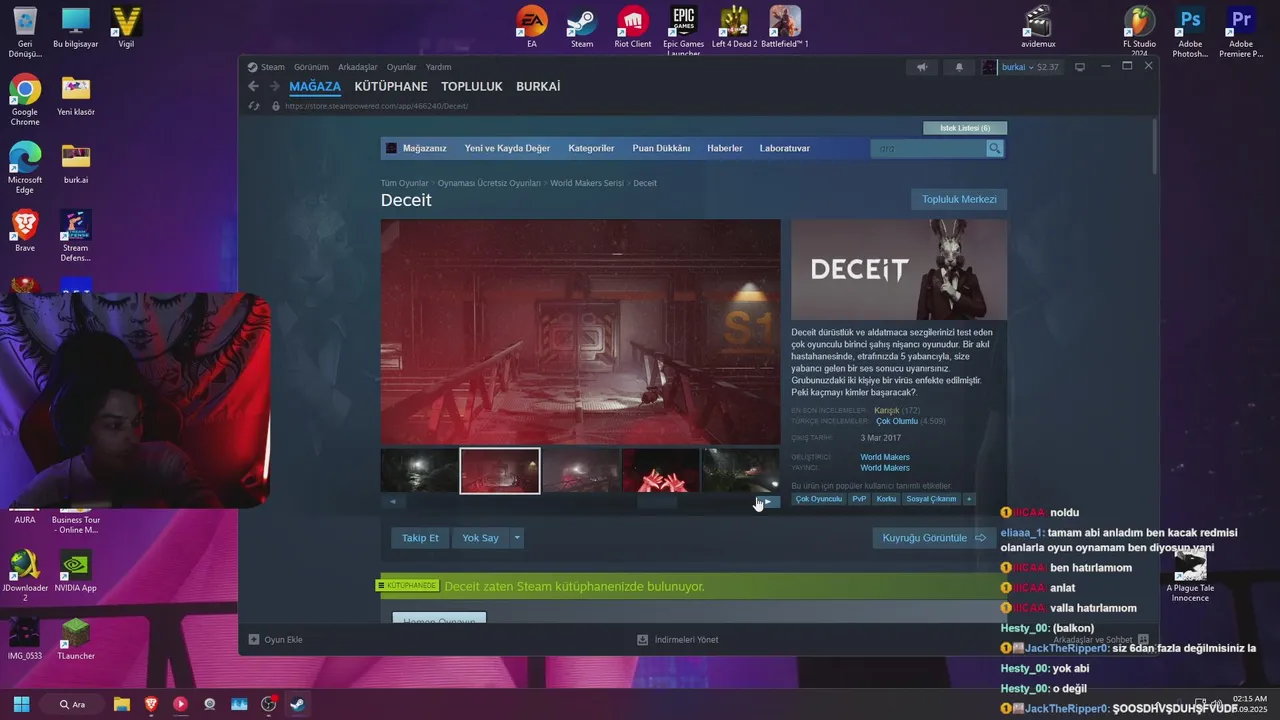Open İndirmeleri Yönet downloads
Viewport: 1280px width, 720px height.
[678, 639]
